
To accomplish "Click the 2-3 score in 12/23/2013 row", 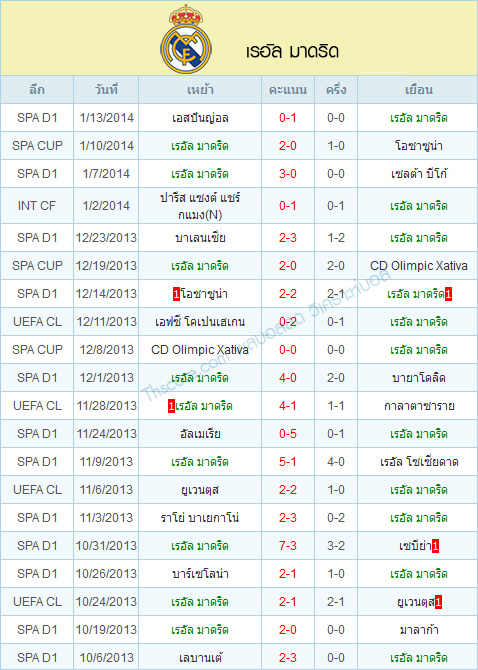I will [x=288, y=238].
